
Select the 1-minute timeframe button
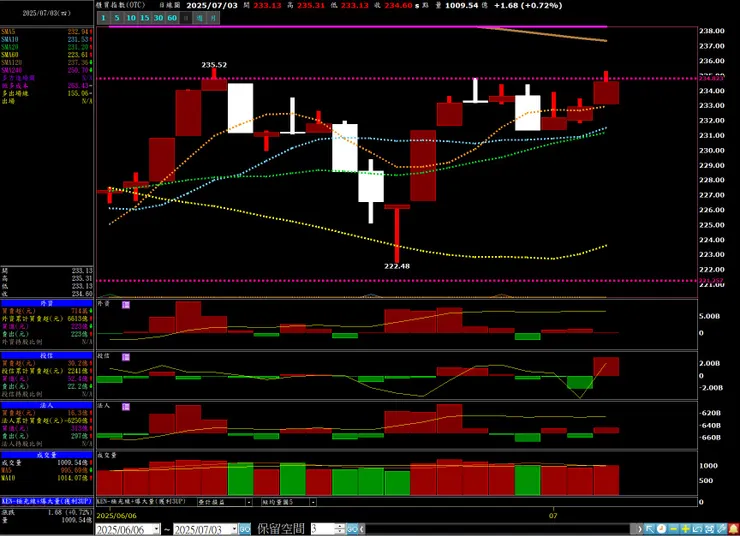pos(103,18)
